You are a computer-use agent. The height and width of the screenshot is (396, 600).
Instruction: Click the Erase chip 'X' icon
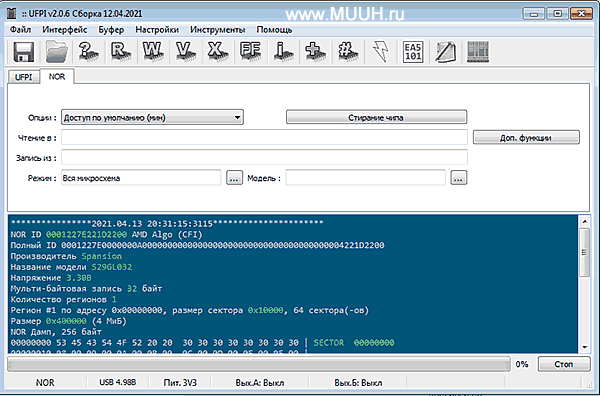(218, 52)
